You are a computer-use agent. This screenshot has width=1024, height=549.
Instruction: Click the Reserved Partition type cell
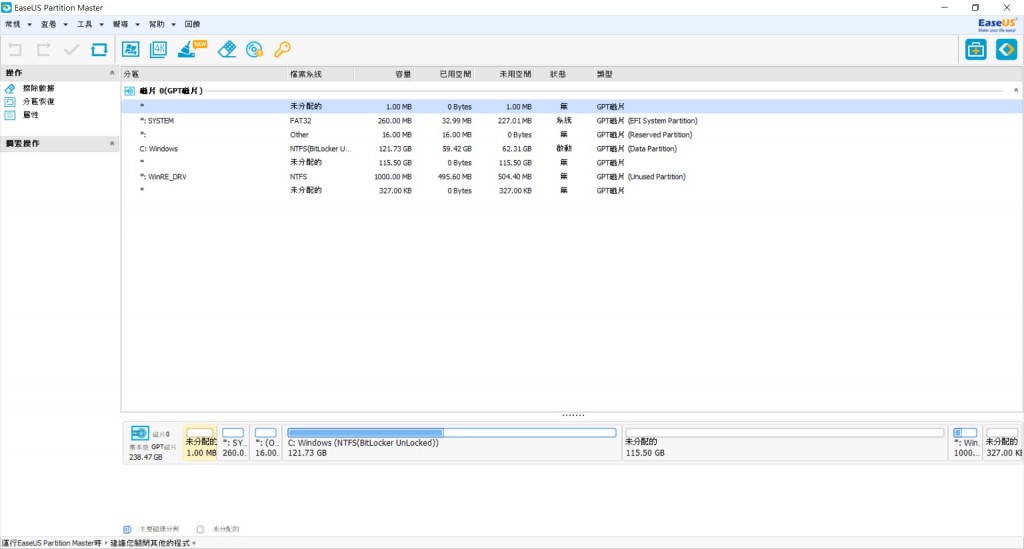644,135
